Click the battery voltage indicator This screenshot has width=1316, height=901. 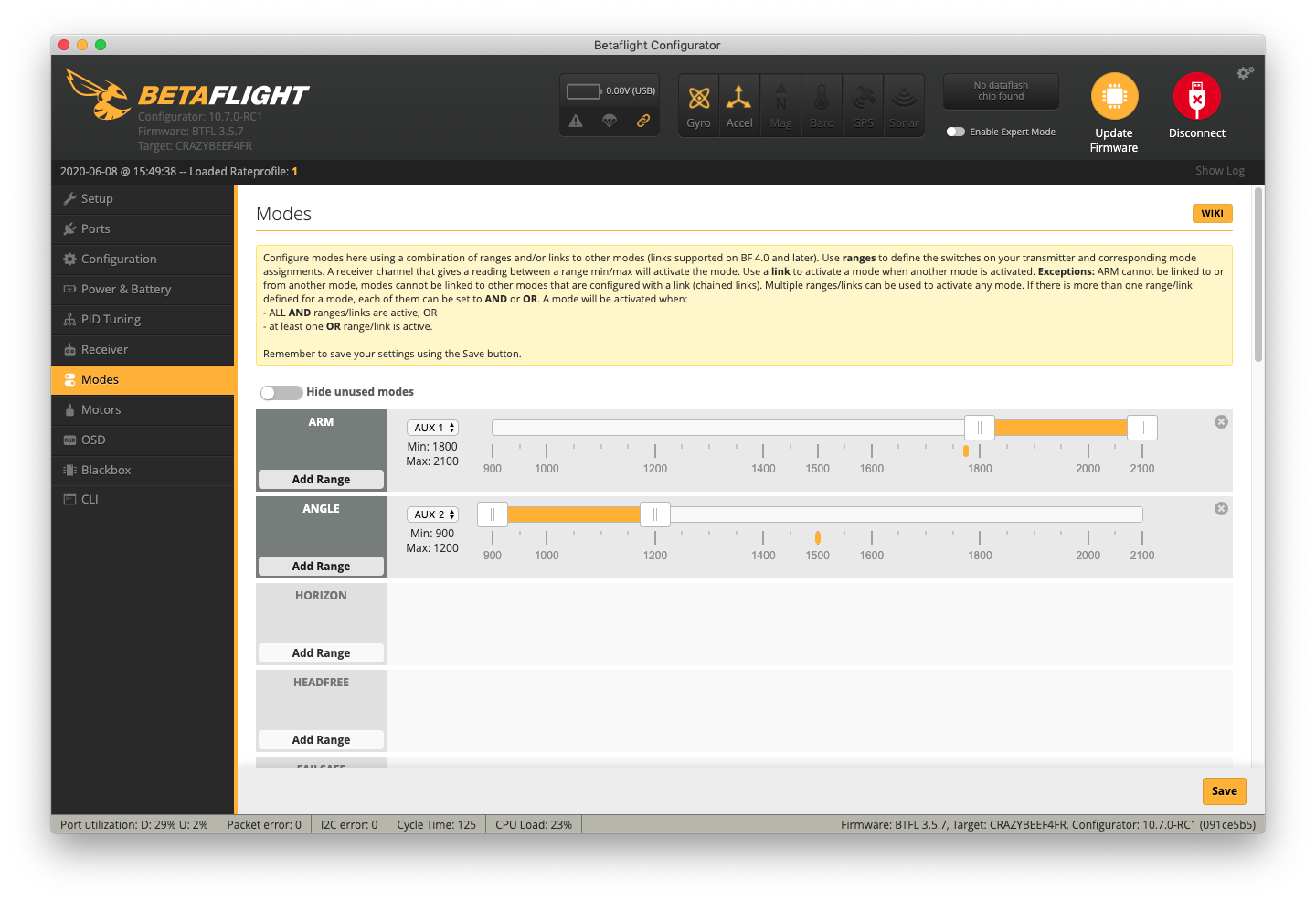[610, 90]
